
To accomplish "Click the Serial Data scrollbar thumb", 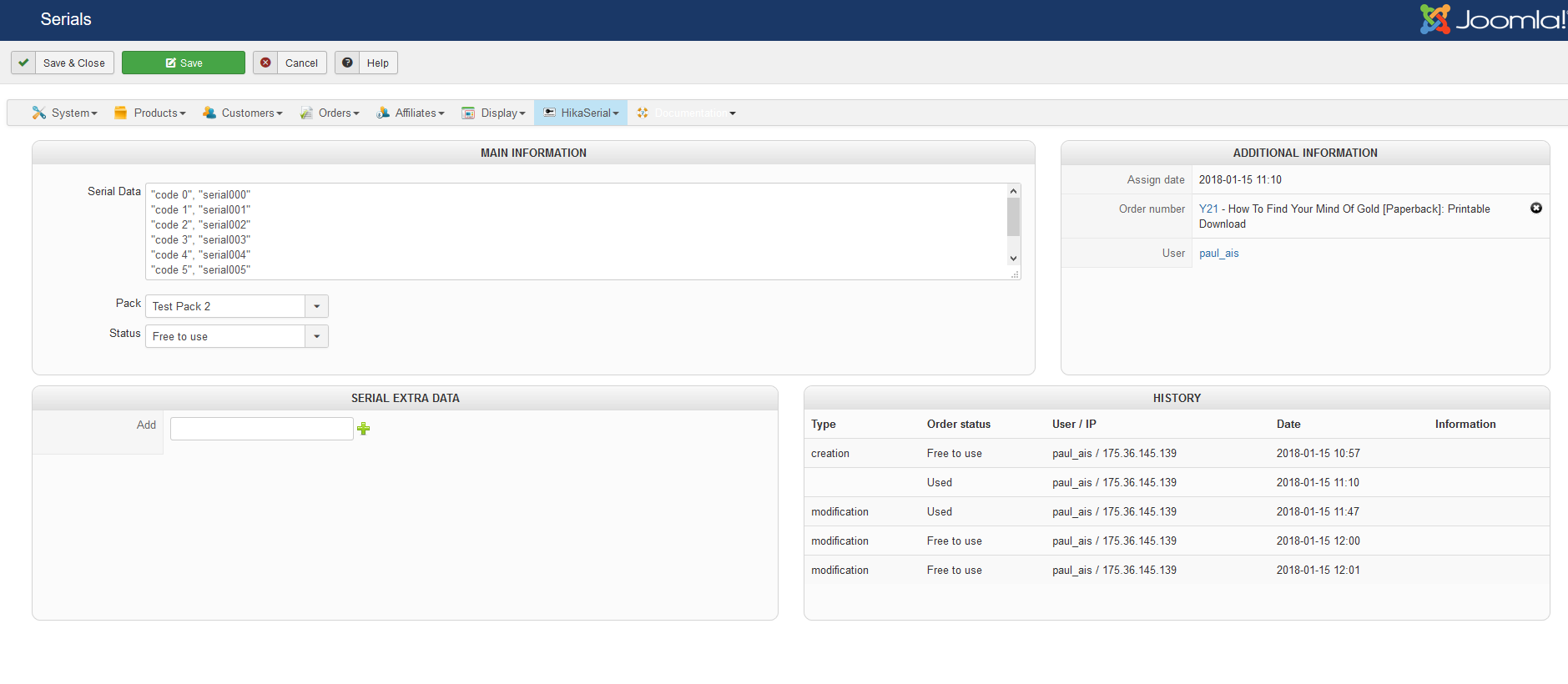I will coord(1014,217).
